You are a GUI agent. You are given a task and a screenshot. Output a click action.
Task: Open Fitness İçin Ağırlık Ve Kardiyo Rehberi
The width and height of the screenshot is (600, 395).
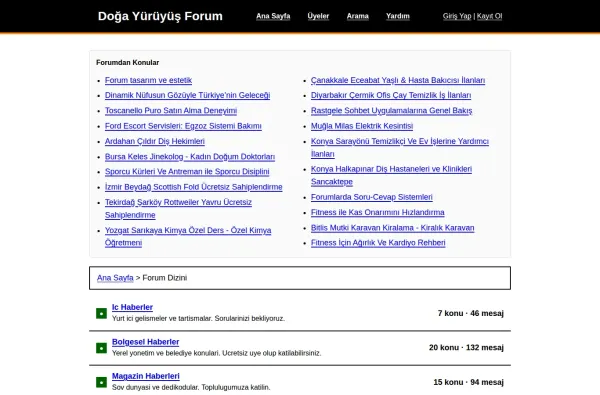[378, 243]
